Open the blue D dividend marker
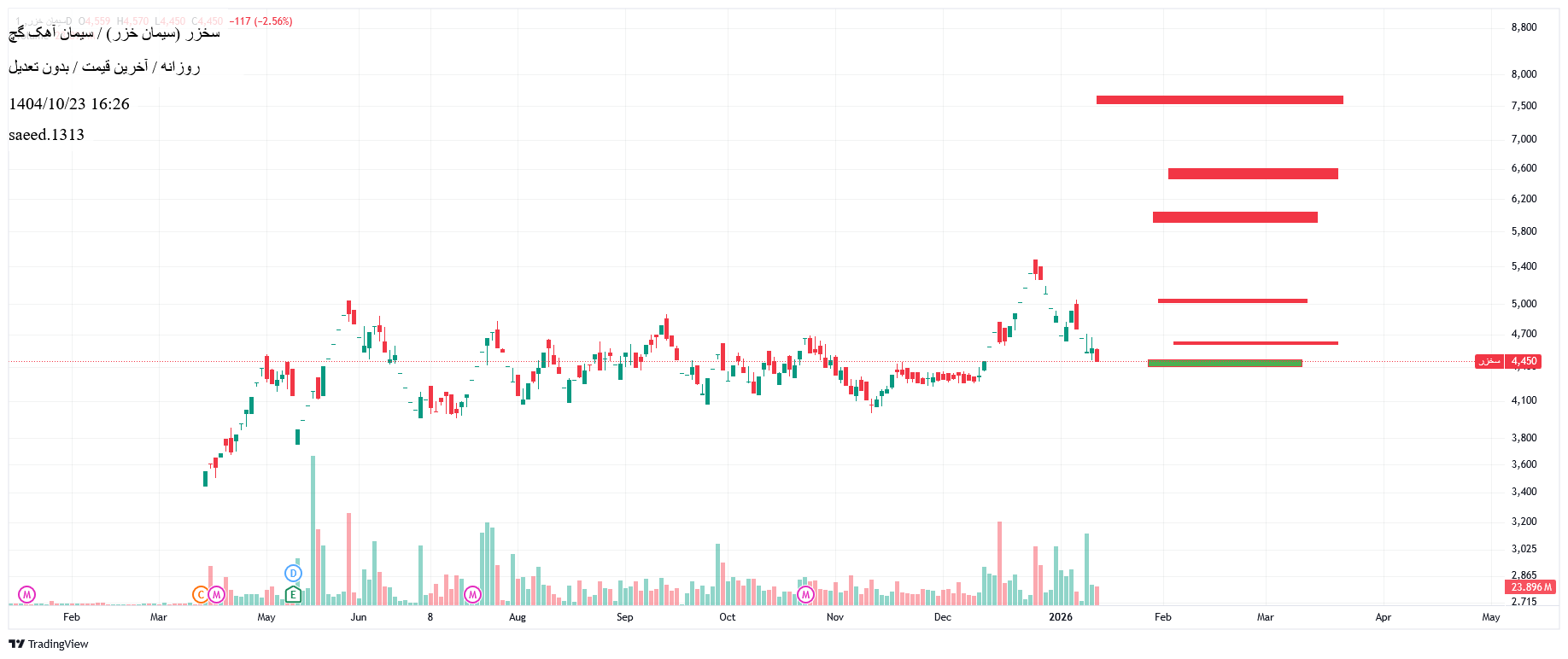1568x659 pixels. pos(293,573)
